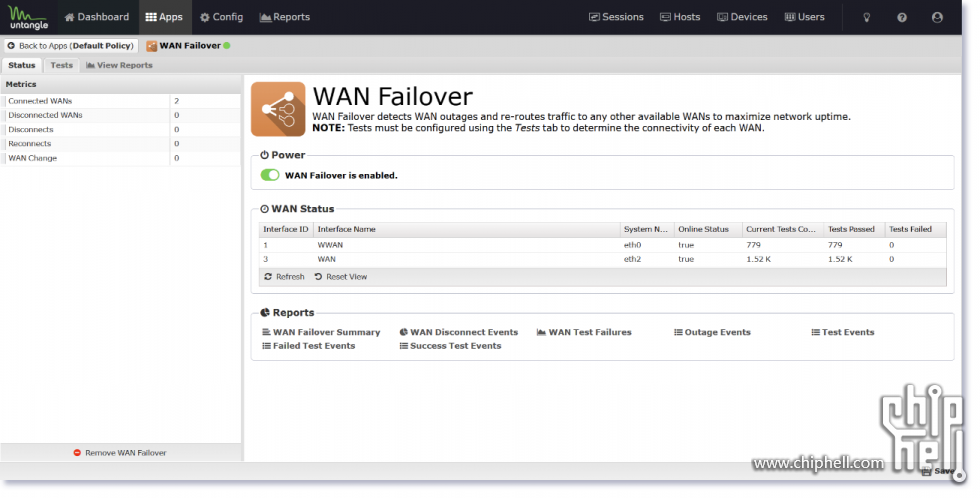980x498 pixels.
Task: Open the View Reports tab
Action: (119, 65)
